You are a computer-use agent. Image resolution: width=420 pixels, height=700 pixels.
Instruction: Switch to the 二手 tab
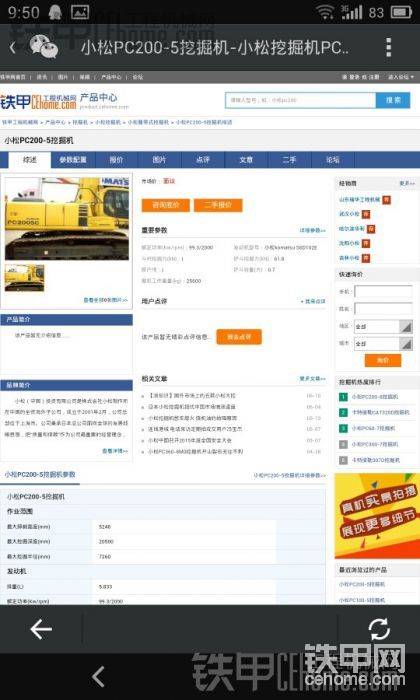pos(289,159)
